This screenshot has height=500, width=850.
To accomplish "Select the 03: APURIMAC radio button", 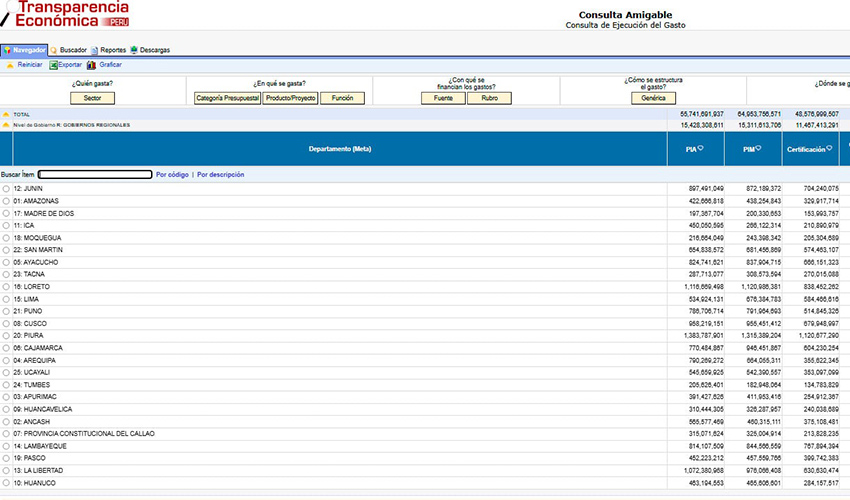I will 6,397.
